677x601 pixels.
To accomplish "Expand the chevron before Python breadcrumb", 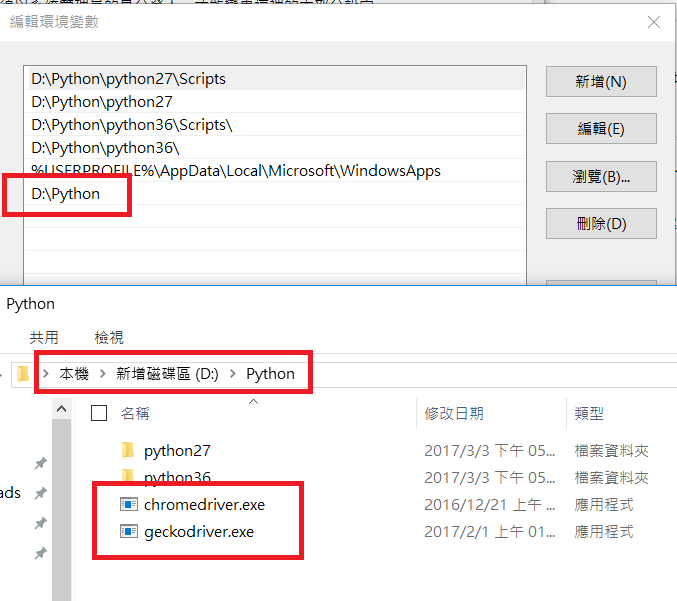I will point(233,373).
